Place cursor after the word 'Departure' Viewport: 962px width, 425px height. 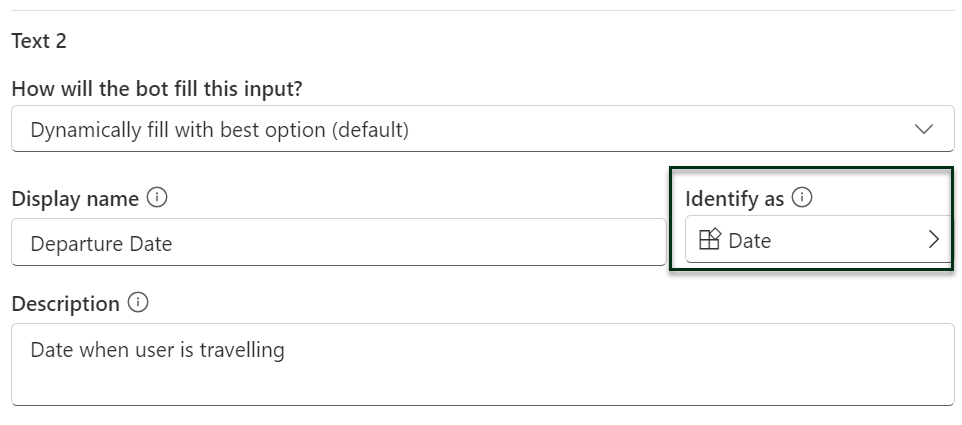[x=125, y=245]
